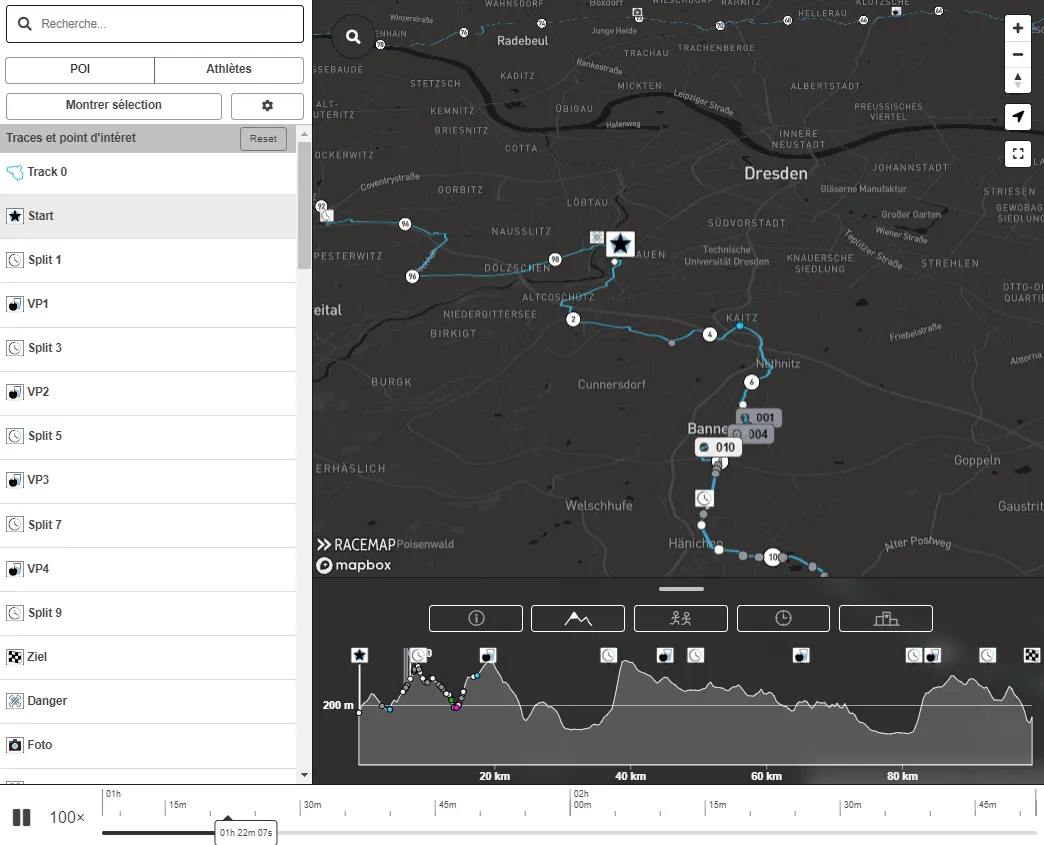Click the RACEMAP logo link
The width and height of the screenshot is (1044, 845).
pos(356,545)
